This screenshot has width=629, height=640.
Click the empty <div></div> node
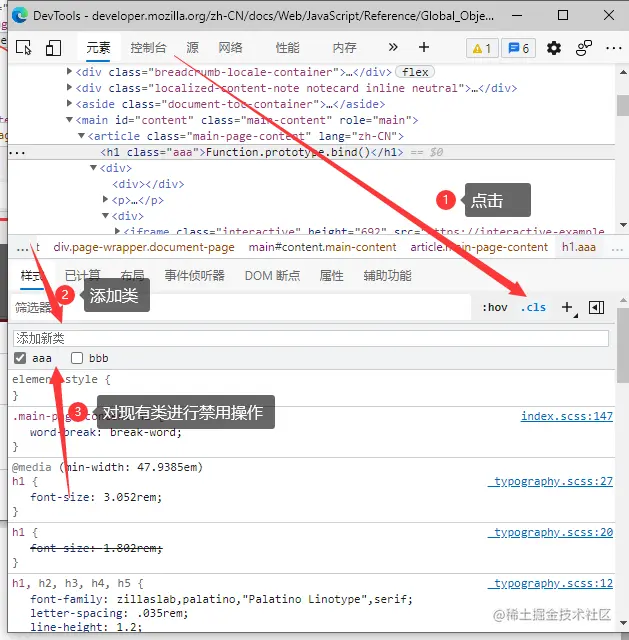click(148, 184)
